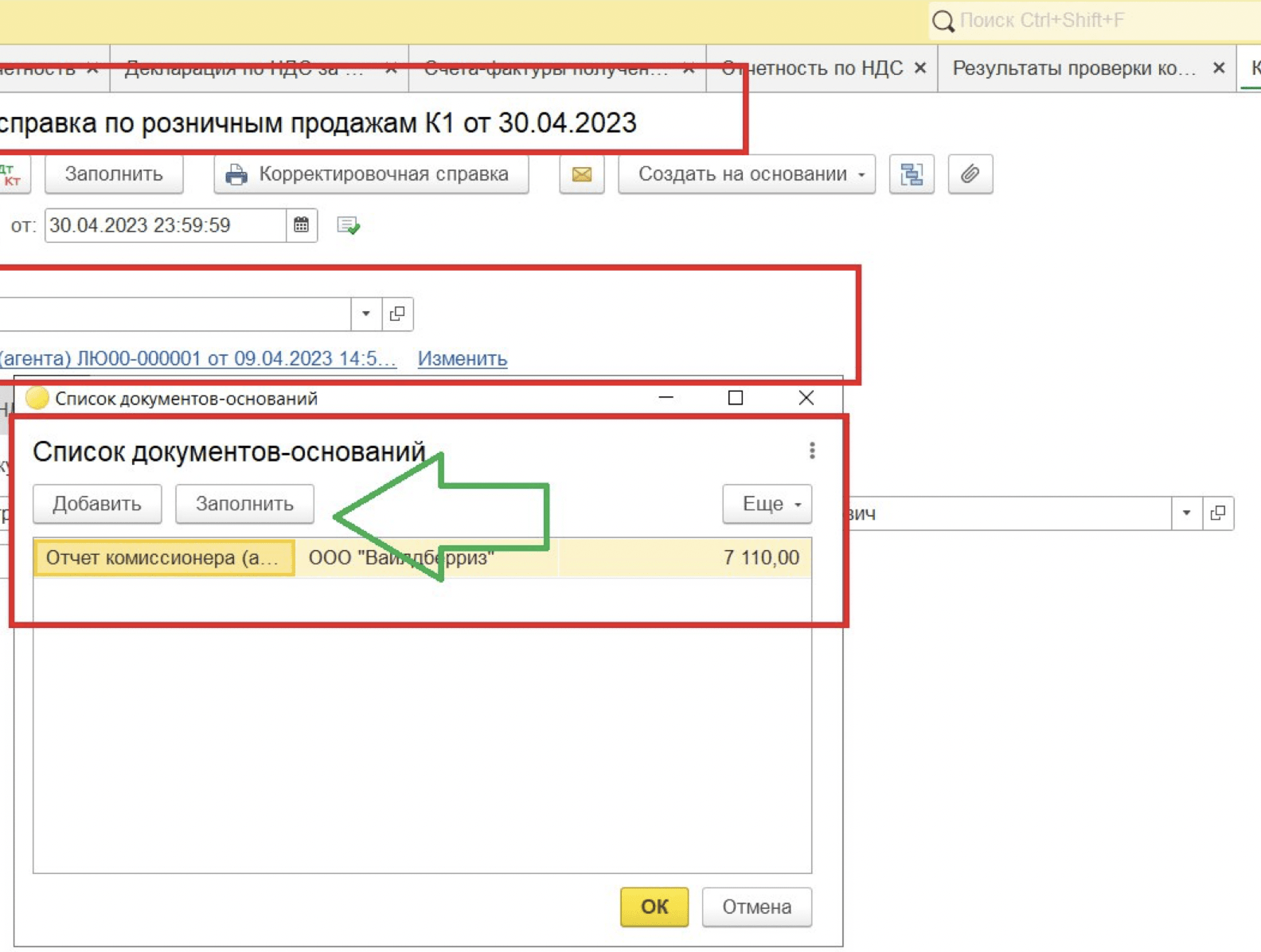Close the Декларация по НДС tab
The image size is (1261, 952).
pyautogui.click(x=391, y=68)
